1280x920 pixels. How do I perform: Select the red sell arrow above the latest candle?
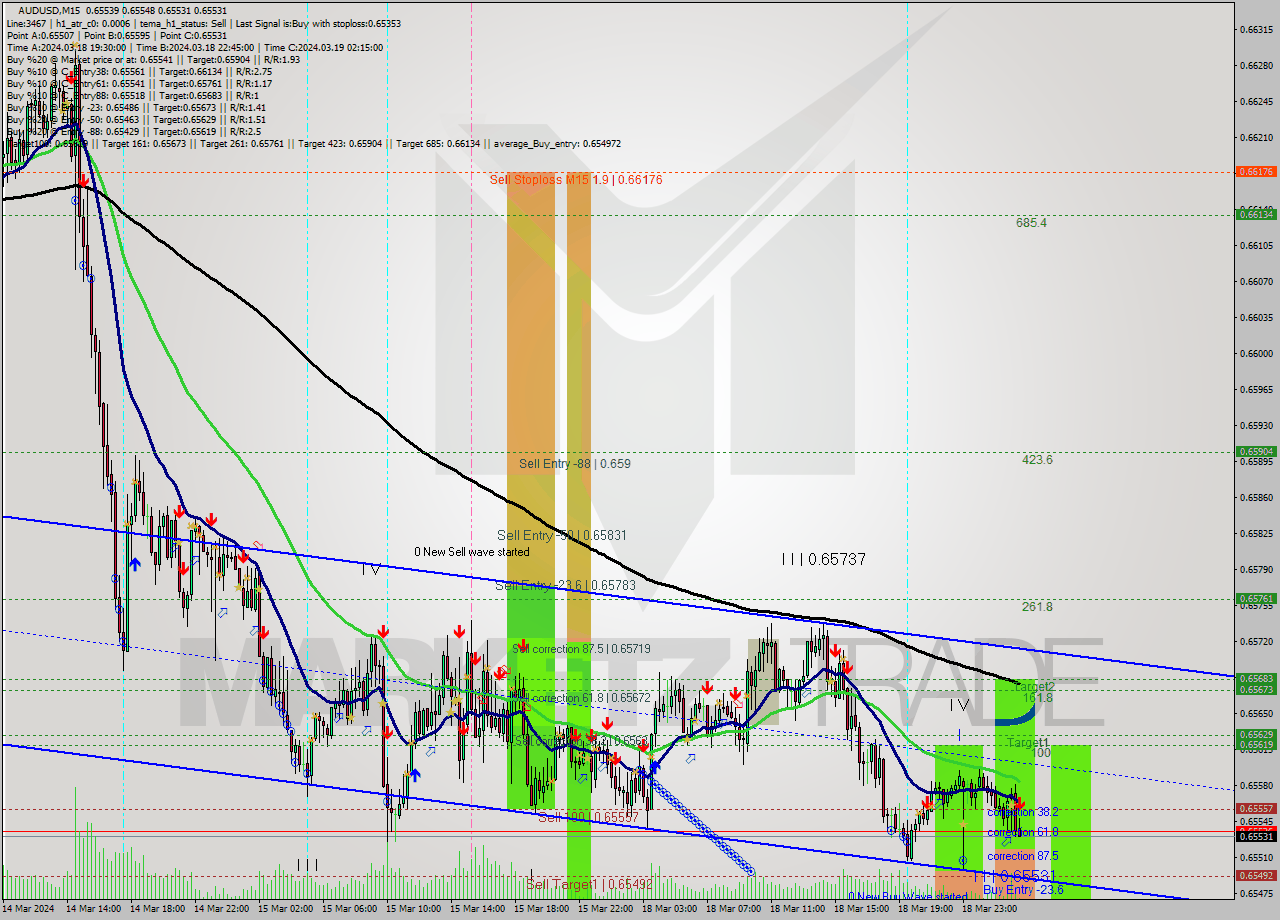1021,805
